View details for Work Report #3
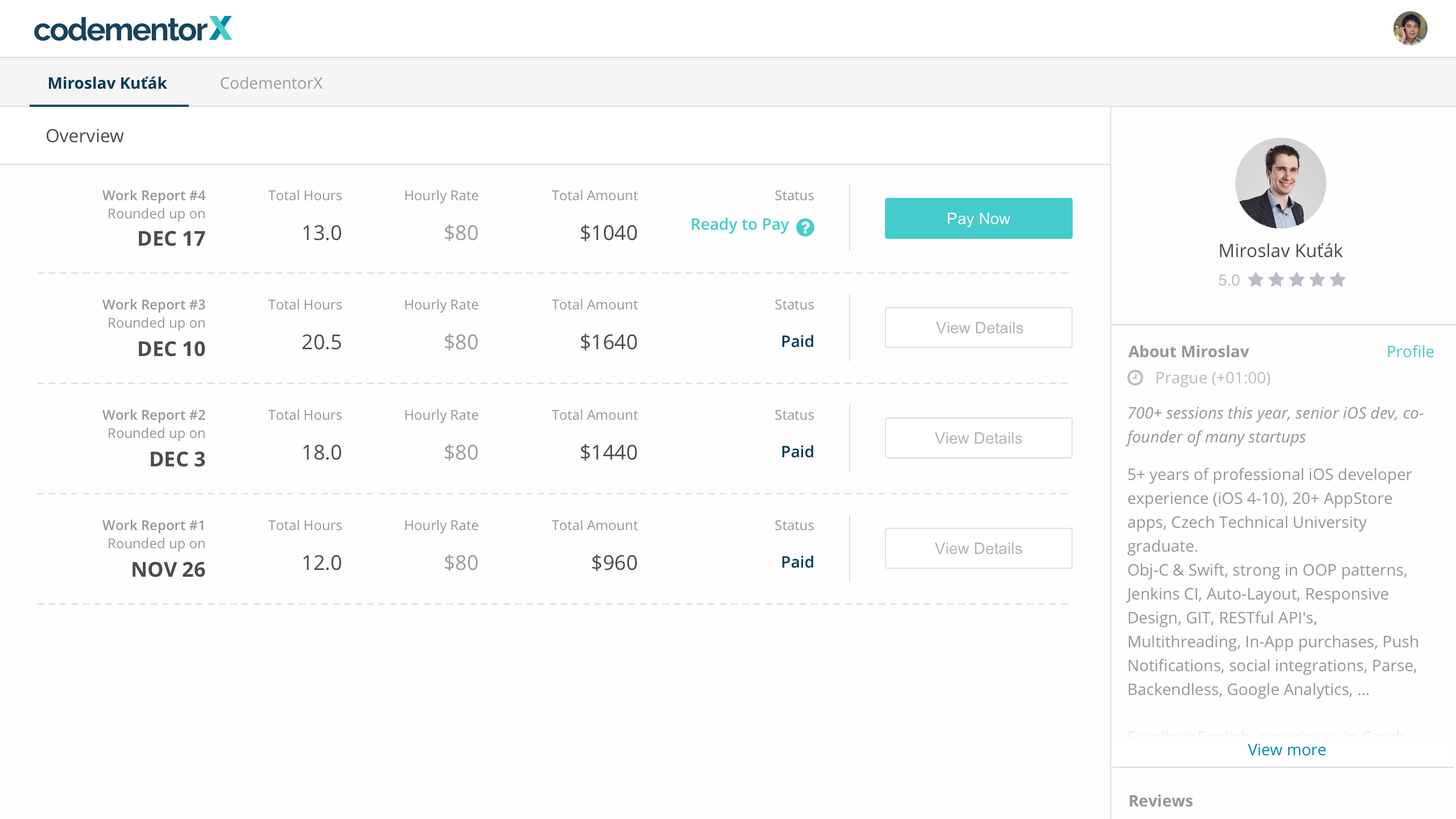Image resolution: width=1456 pixels, height=819 pixels. (978, 328)
